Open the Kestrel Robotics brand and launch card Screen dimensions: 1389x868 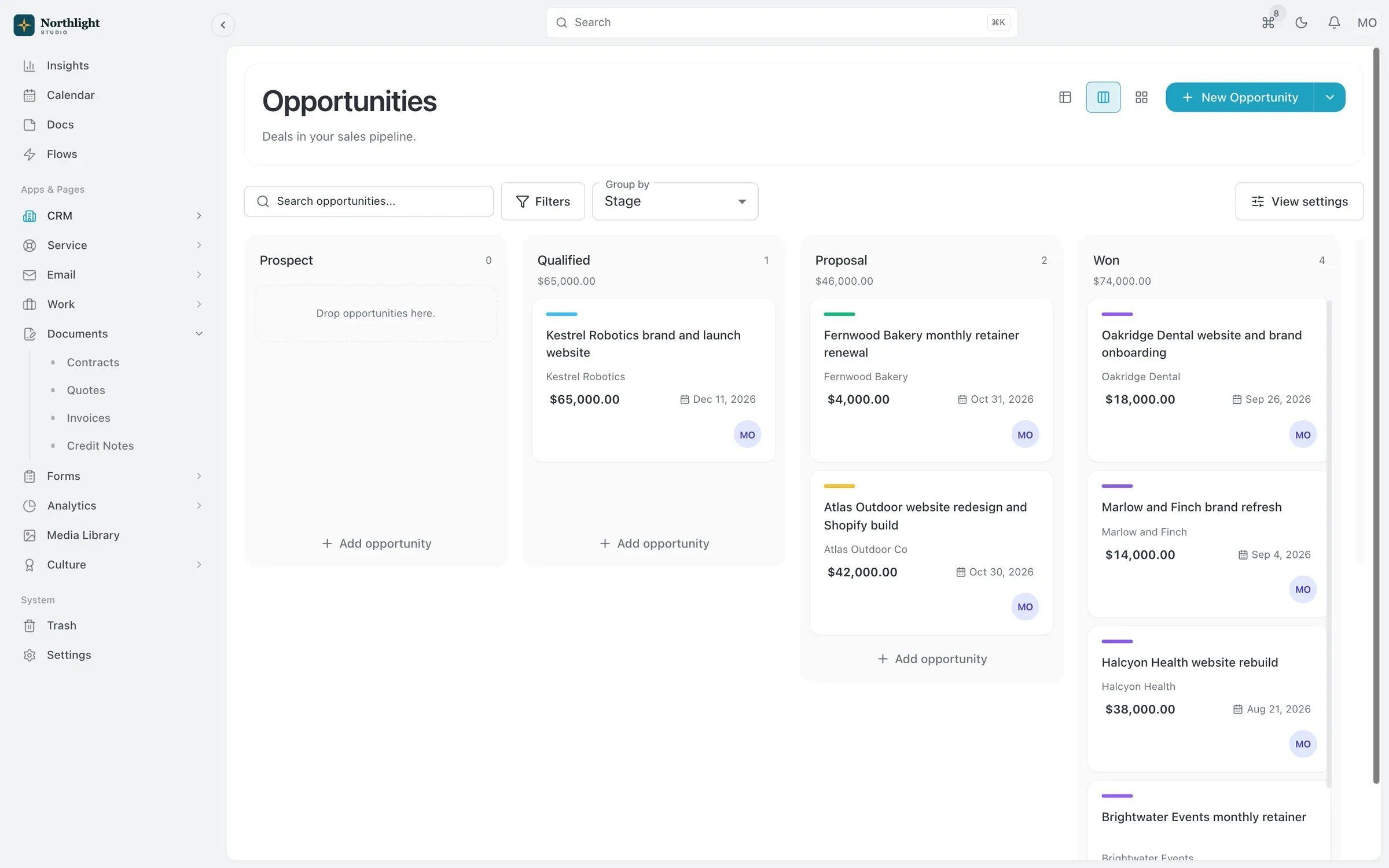[x=653, y=380]
